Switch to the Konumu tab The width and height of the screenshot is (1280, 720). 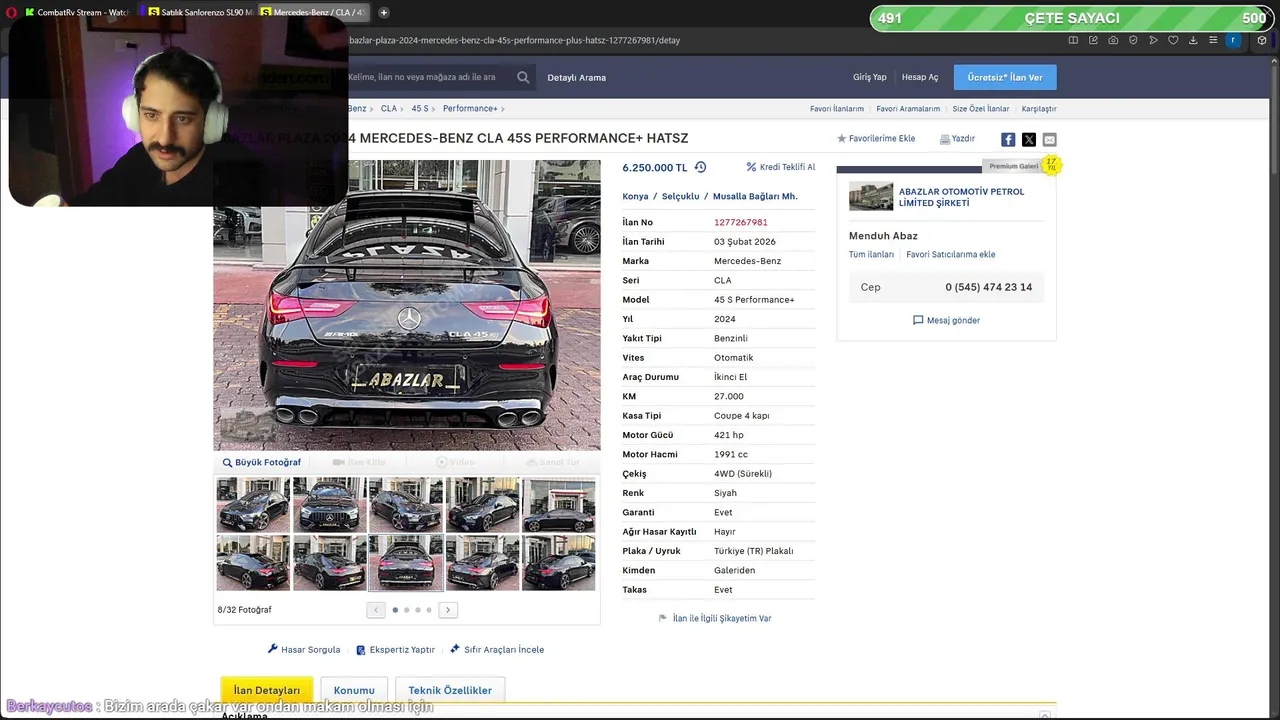tap(354, 690)
